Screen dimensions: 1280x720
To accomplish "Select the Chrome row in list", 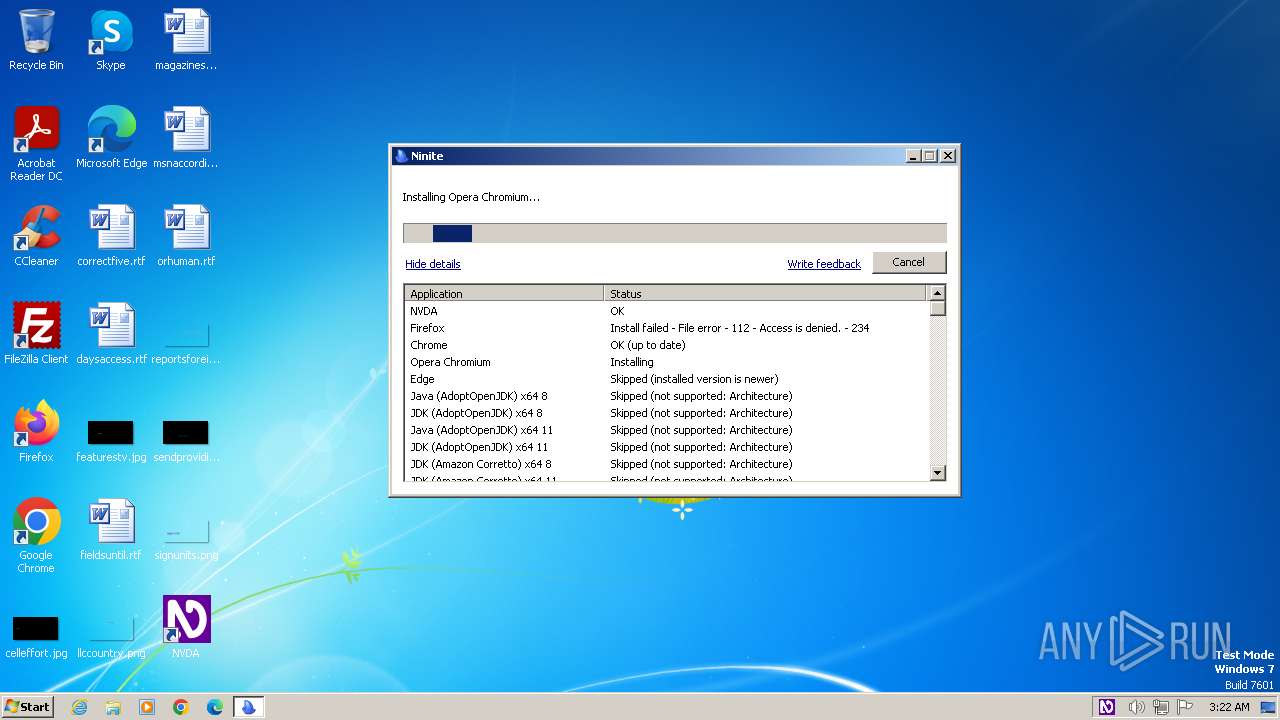I will click(x=667, y=345).
